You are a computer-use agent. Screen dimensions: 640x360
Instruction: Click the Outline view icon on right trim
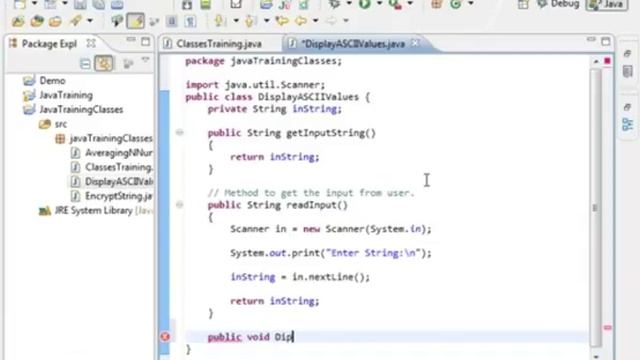pyautogui.click(x=627, y=124)
